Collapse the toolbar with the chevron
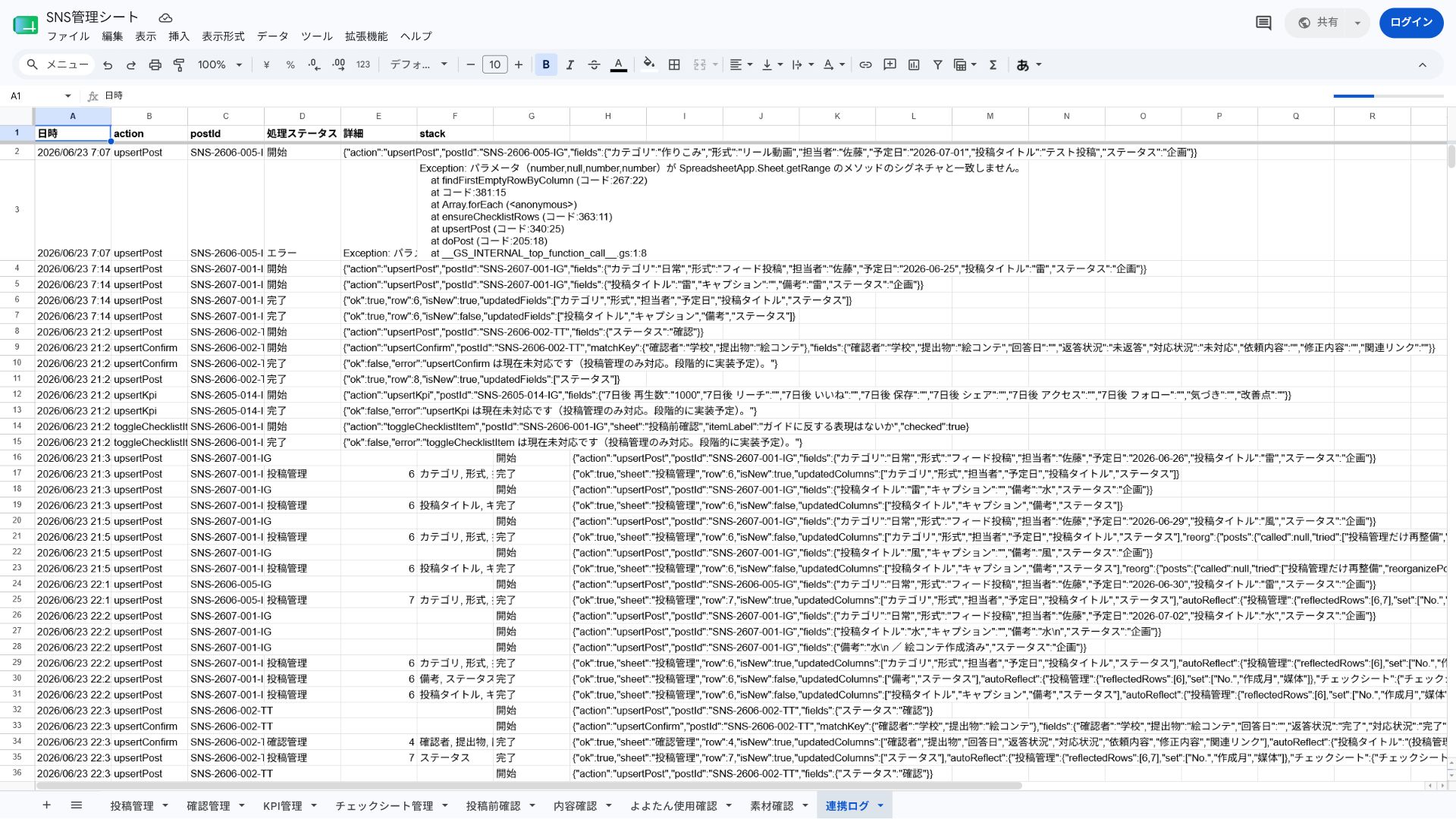This screenshot has height=819, width=1456. (x=1423, y=65)
